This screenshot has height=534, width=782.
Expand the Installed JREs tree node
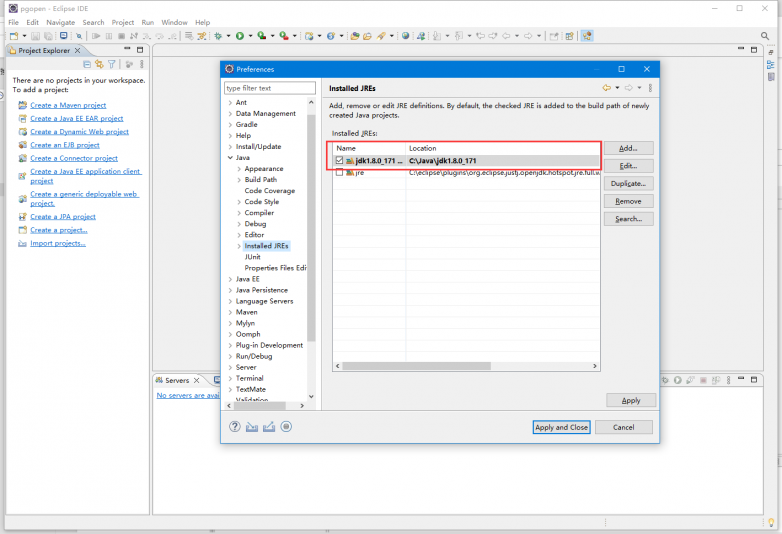point(239,246)
